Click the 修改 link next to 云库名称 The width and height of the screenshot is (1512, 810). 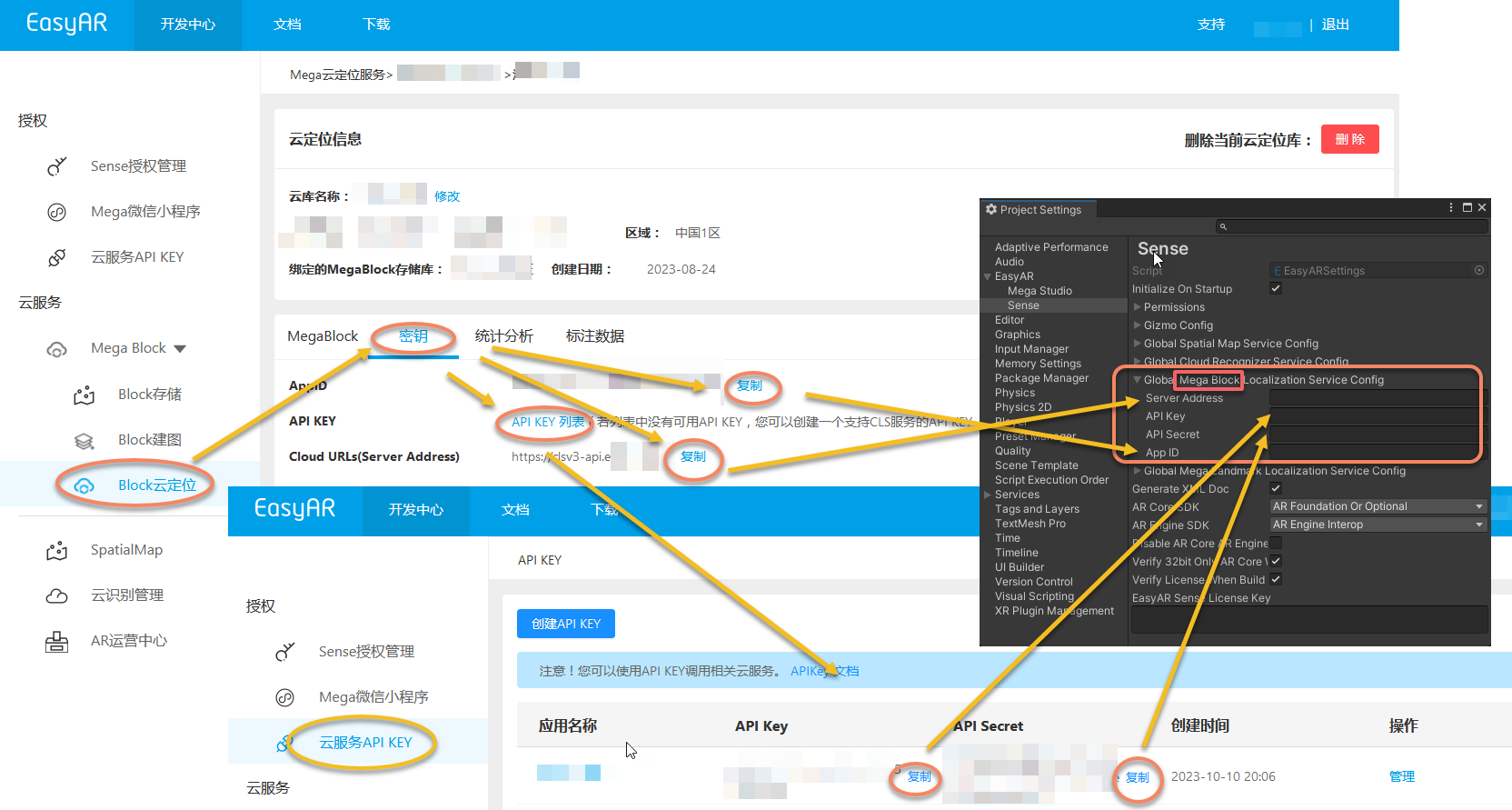[447, 196]
